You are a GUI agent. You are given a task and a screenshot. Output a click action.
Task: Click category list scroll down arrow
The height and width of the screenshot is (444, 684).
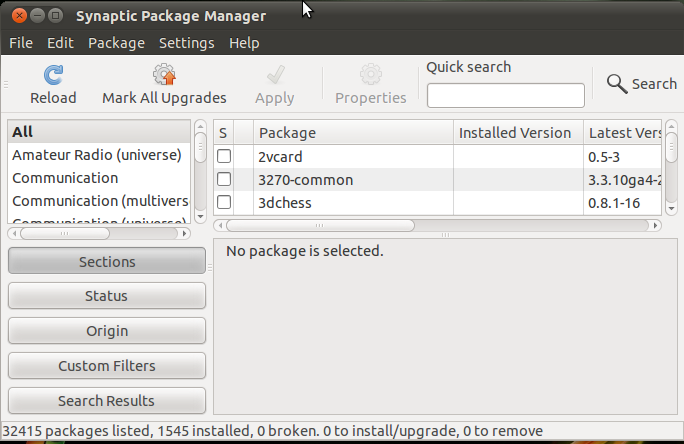pyautogui.click(x=200, y=216)
